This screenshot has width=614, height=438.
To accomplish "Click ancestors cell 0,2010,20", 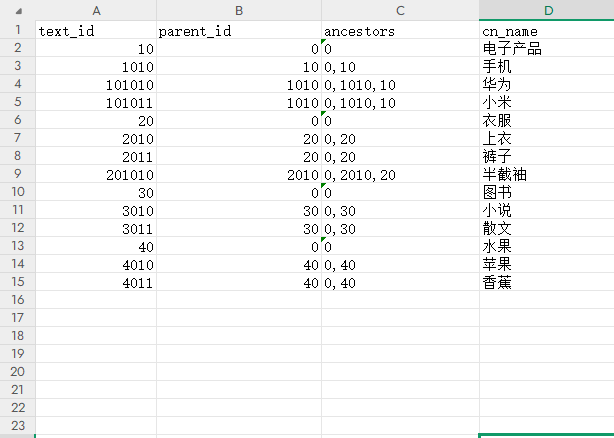I will click(400, 174).
